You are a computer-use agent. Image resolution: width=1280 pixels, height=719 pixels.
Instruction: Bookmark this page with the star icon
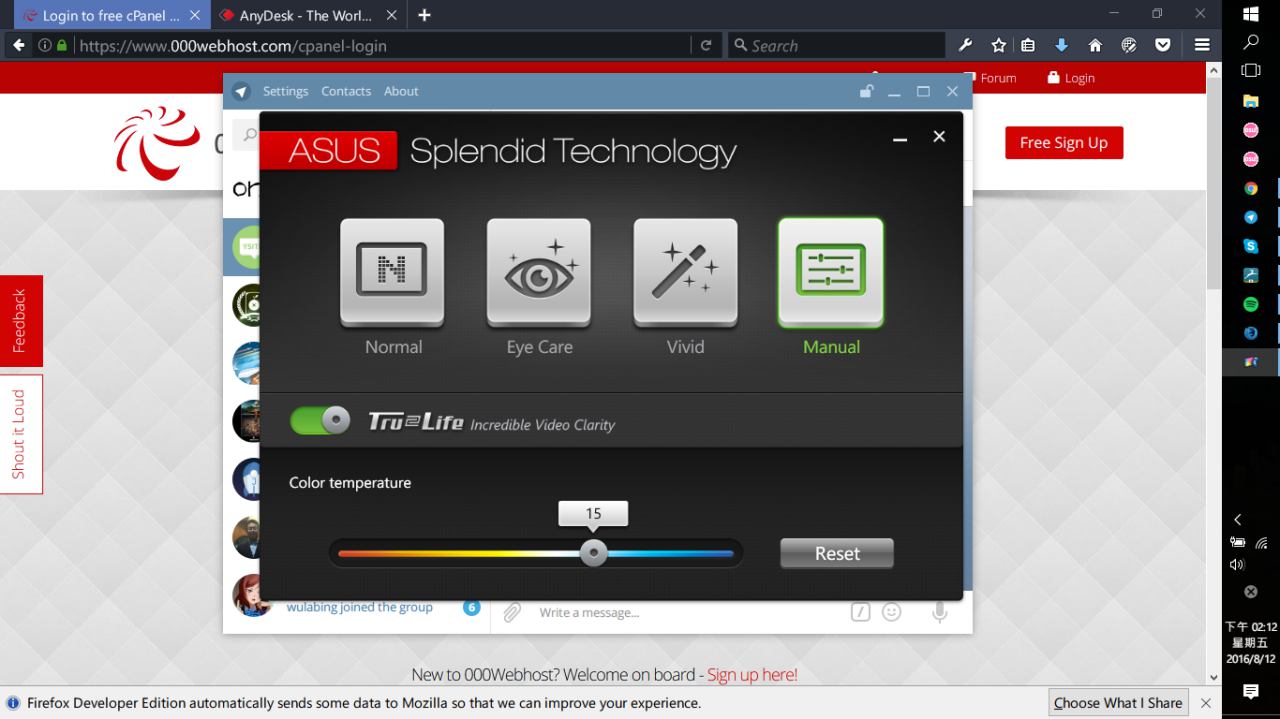[x=998, y=45]
